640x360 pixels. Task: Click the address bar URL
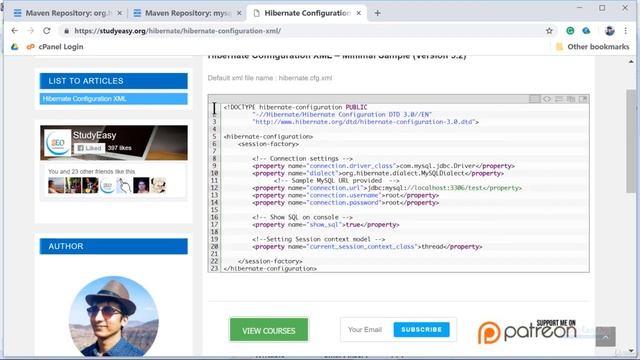point(178,31)
